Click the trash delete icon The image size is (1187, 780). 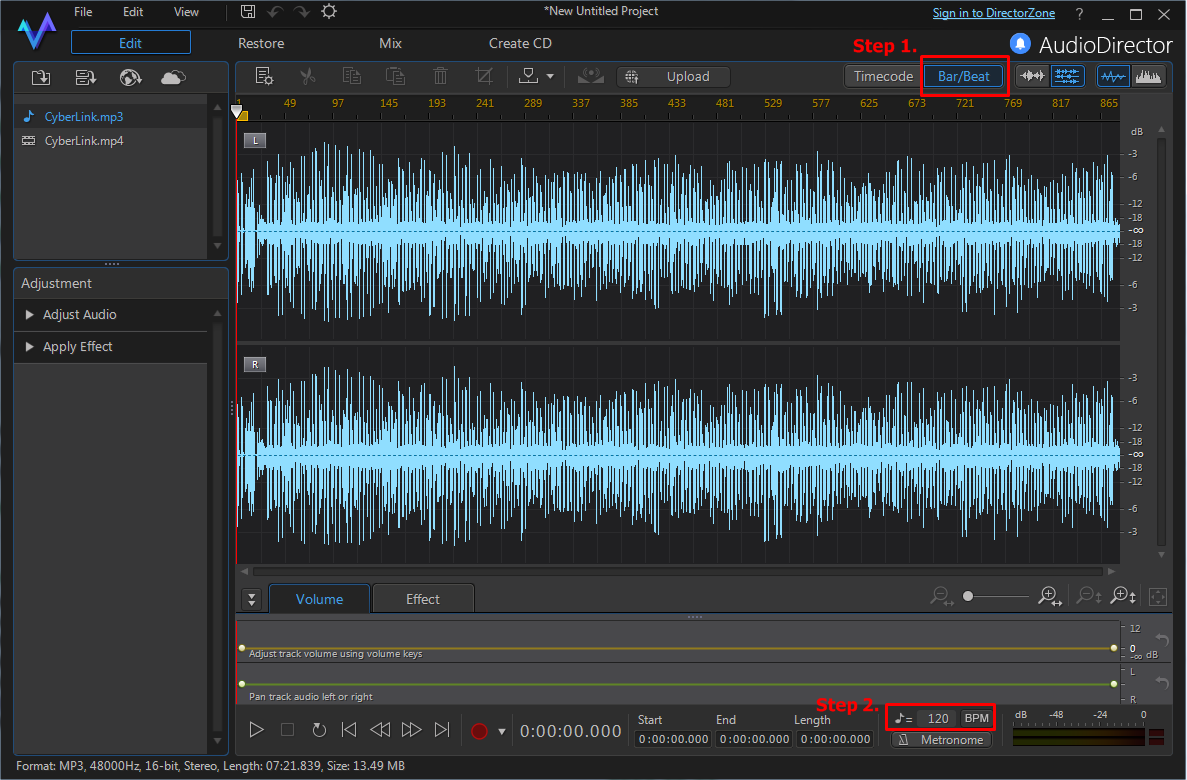440,76
